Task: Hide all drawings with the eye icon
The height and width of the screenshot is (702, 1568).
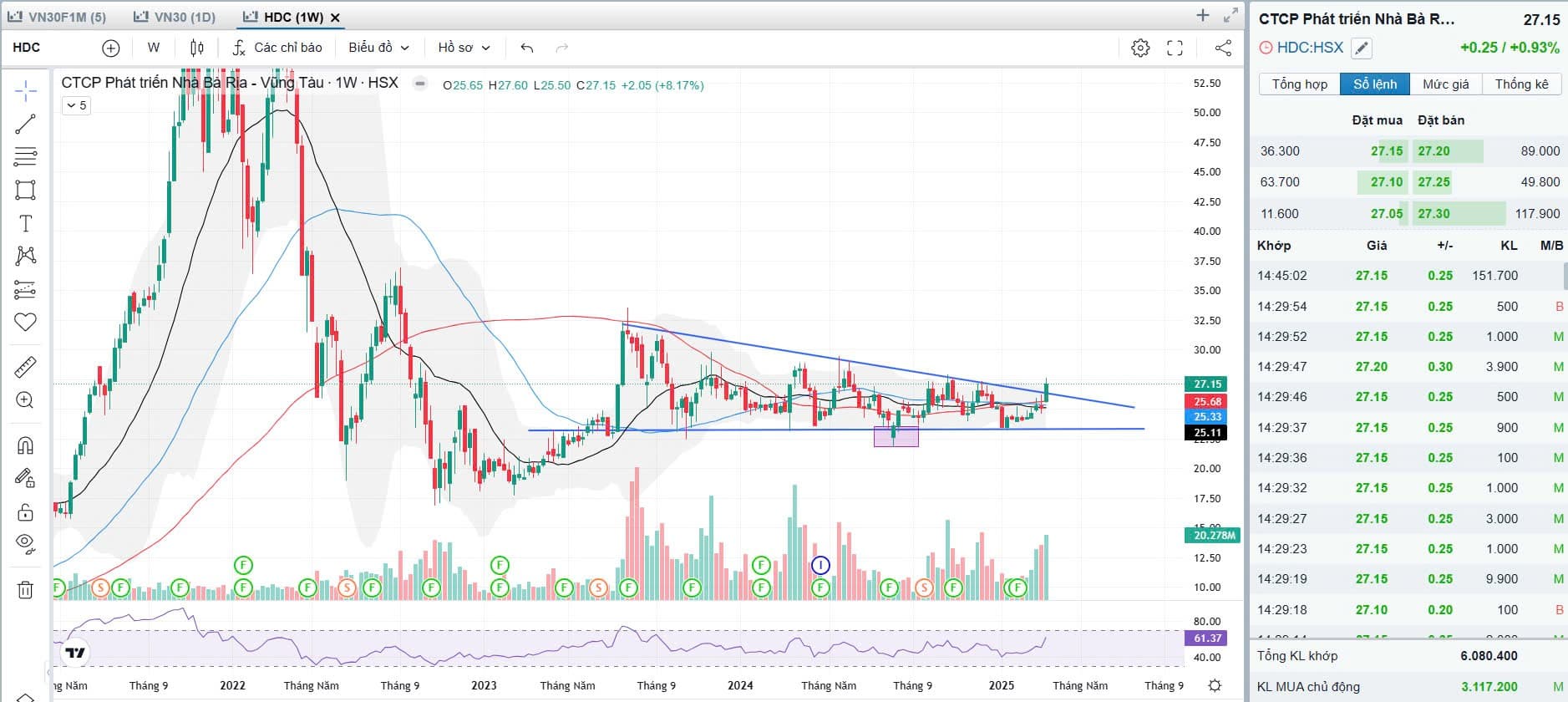Action: (26, 545)
